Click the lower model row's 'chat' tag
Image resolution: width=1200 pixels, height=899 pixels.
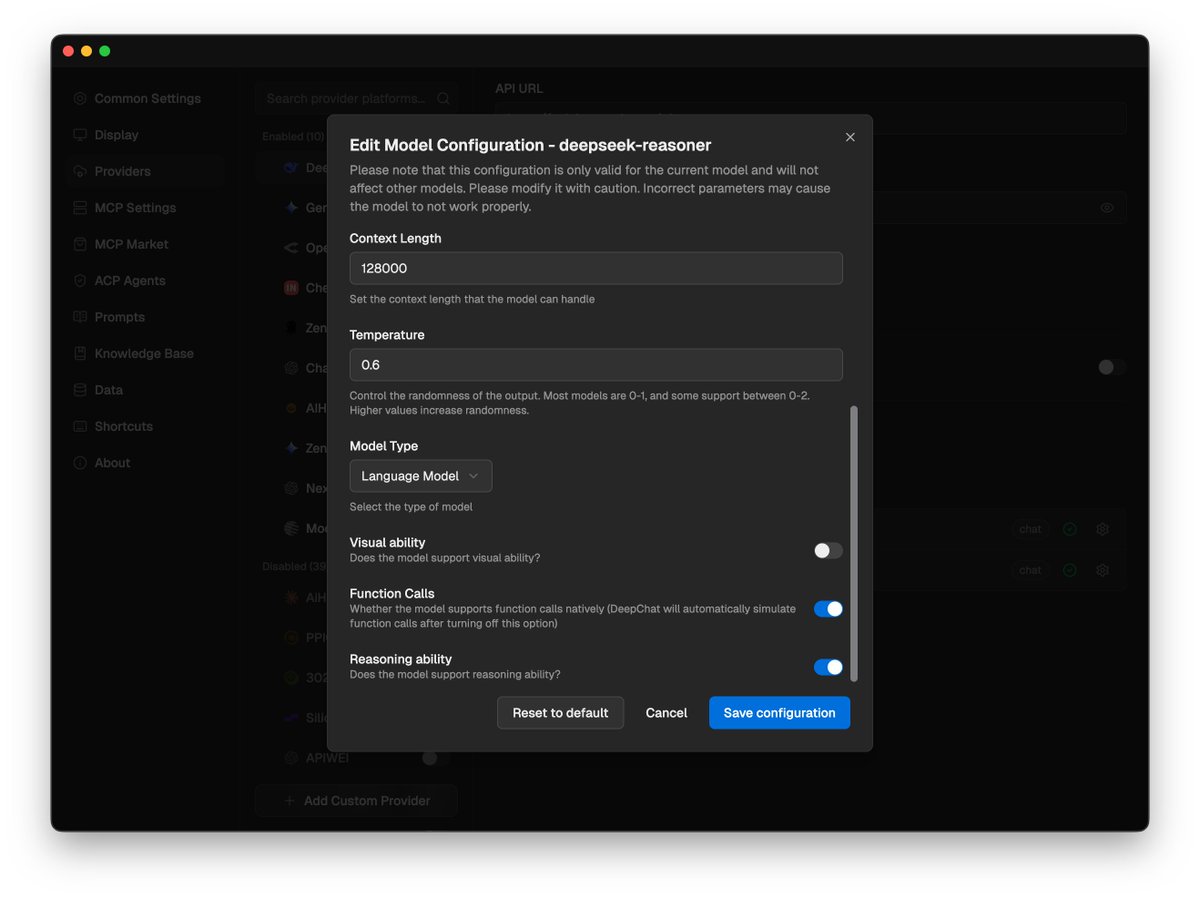pos(1030,570)
